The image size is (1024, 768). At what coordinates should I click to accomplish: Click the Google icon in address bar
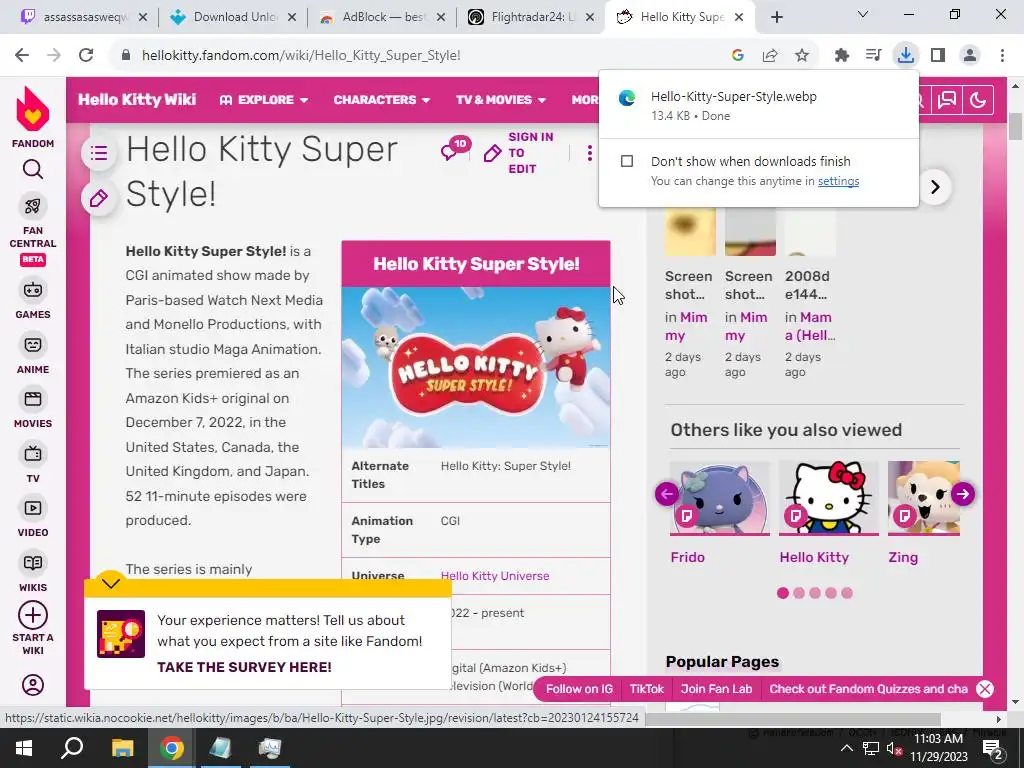pyautogui.click(x=738, y=56)
